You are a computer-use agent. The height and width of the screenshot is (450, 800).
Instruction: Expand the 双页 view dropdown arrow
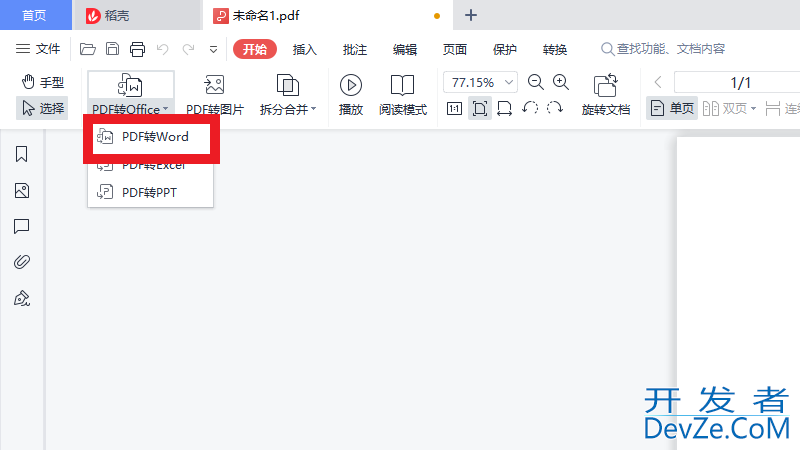[754, 109]
